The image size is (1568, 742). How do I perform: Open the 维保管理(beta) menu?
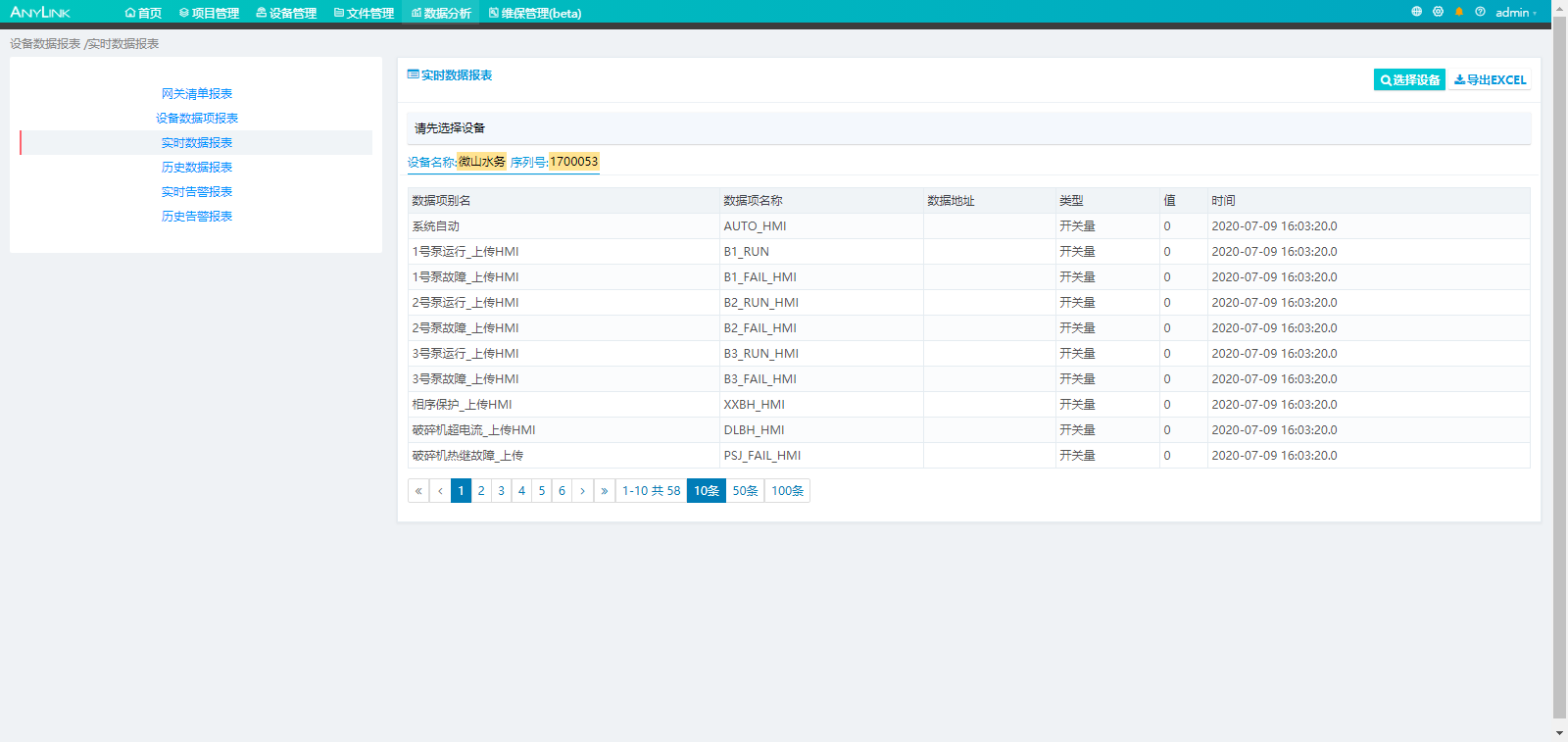(x=535, y=13)
